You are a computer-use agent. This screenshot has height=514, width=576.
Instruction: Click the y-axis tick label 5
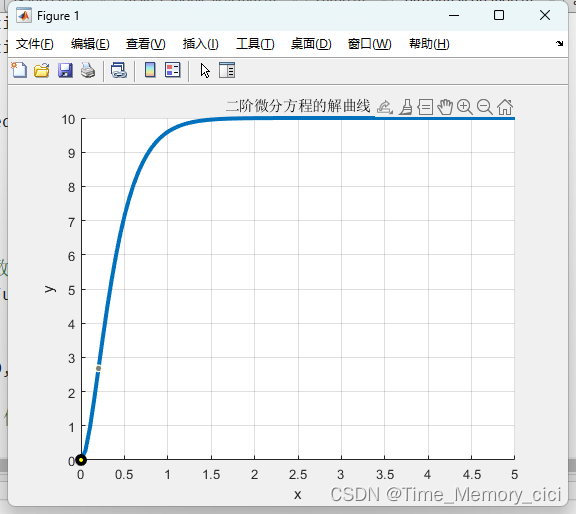pos(72,290)
